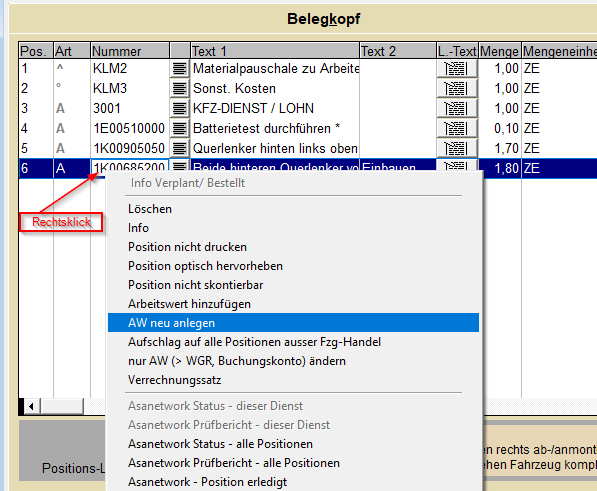Click text KFZ-DIENST / LOHN
The width and height of the screenshot is (597, 491).
[x=253, y=108]
